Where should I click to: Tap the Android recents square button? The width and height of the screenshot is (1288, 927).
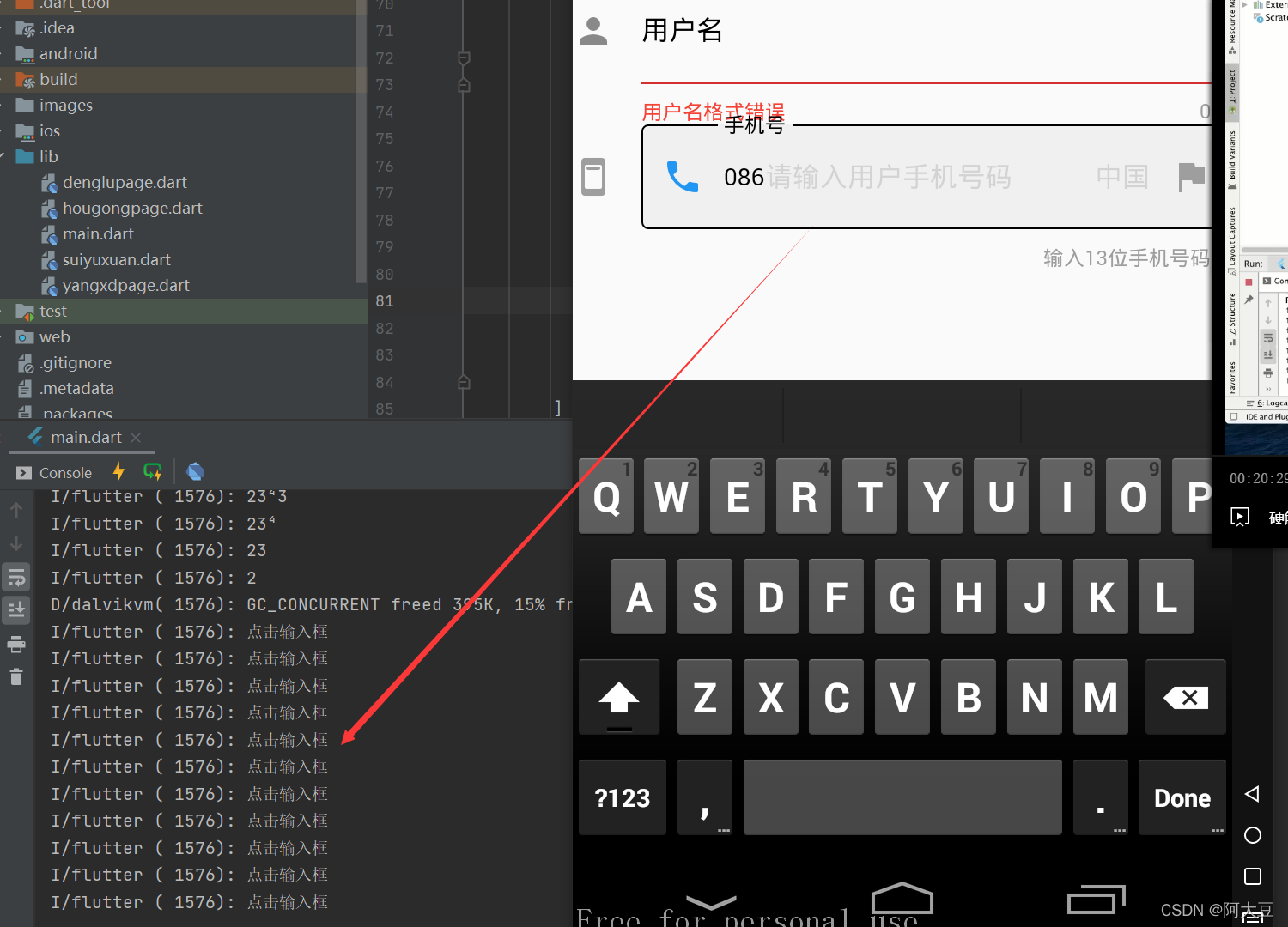[x=1253, y=876]
